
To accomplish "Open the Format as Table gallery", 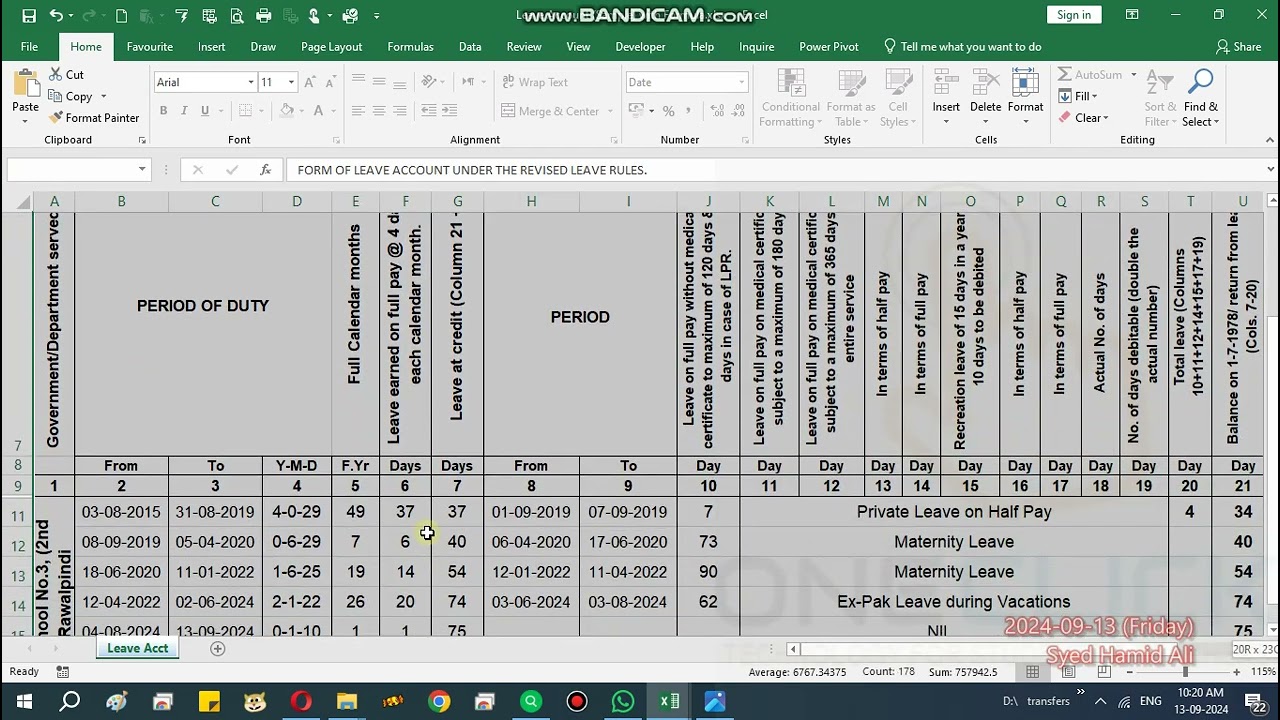I will click(851, 99).
